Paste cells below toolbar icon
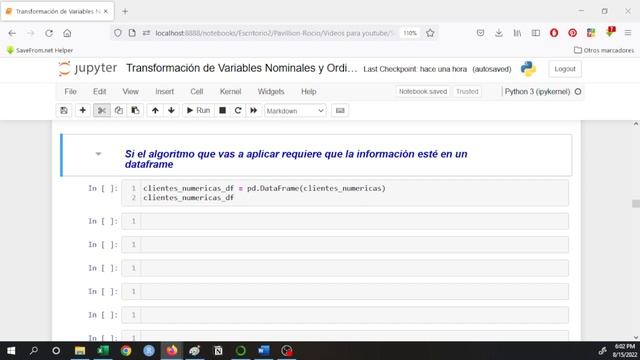Viewport: 640px width, 360px height. coord(135,111)
